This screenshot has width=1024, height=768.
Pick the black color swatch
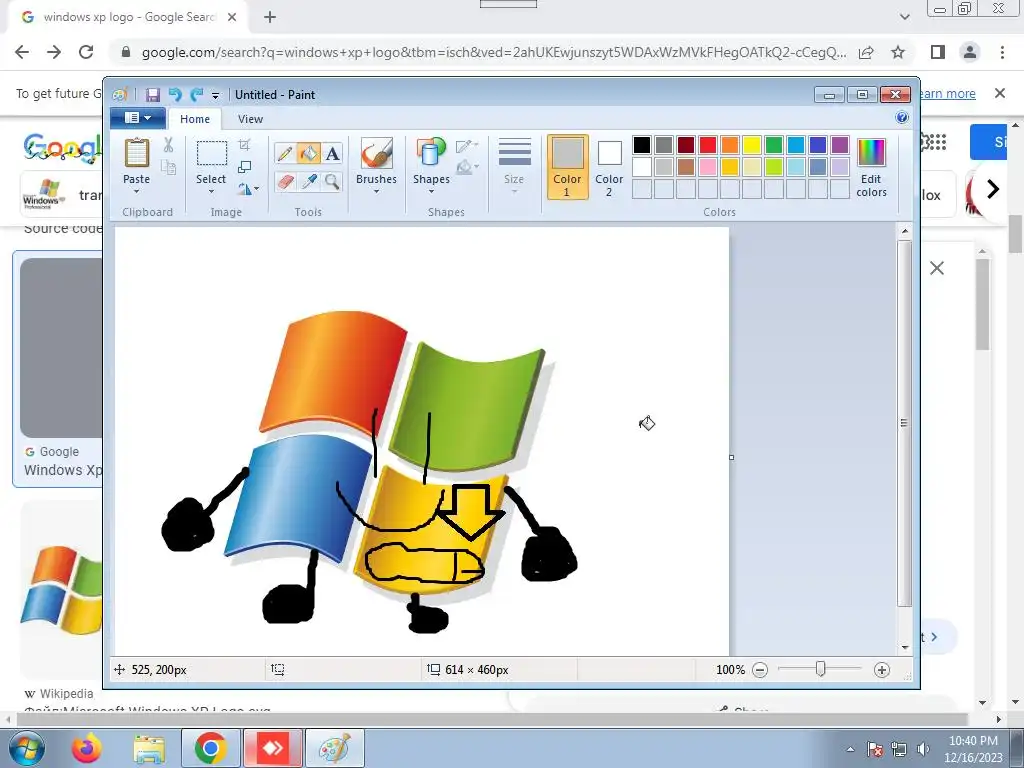pyautogui.click(x=642, y=145)
